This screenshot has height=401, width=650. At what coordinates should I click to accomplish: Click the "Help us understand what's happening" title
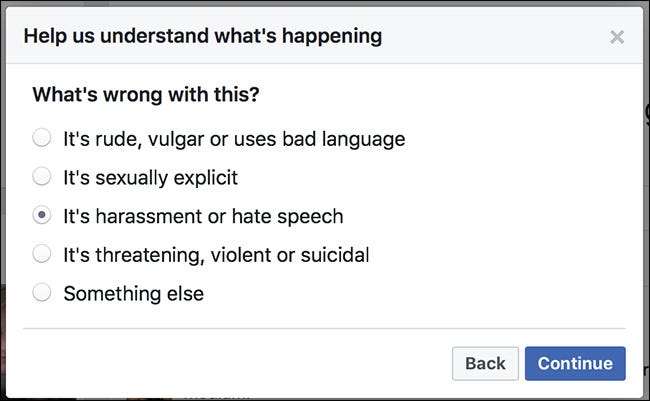pos(202,37)
